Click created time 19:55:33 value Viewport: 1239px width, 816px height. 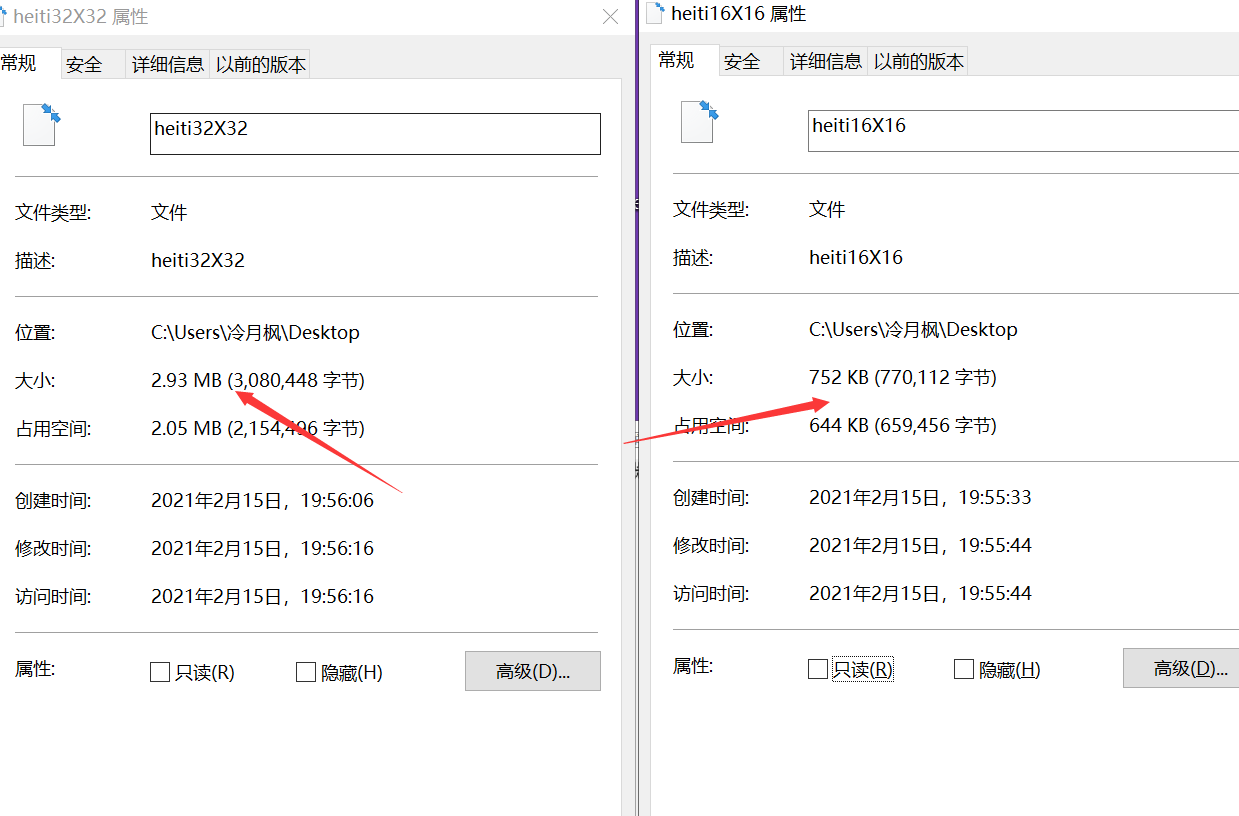(920, 498)
